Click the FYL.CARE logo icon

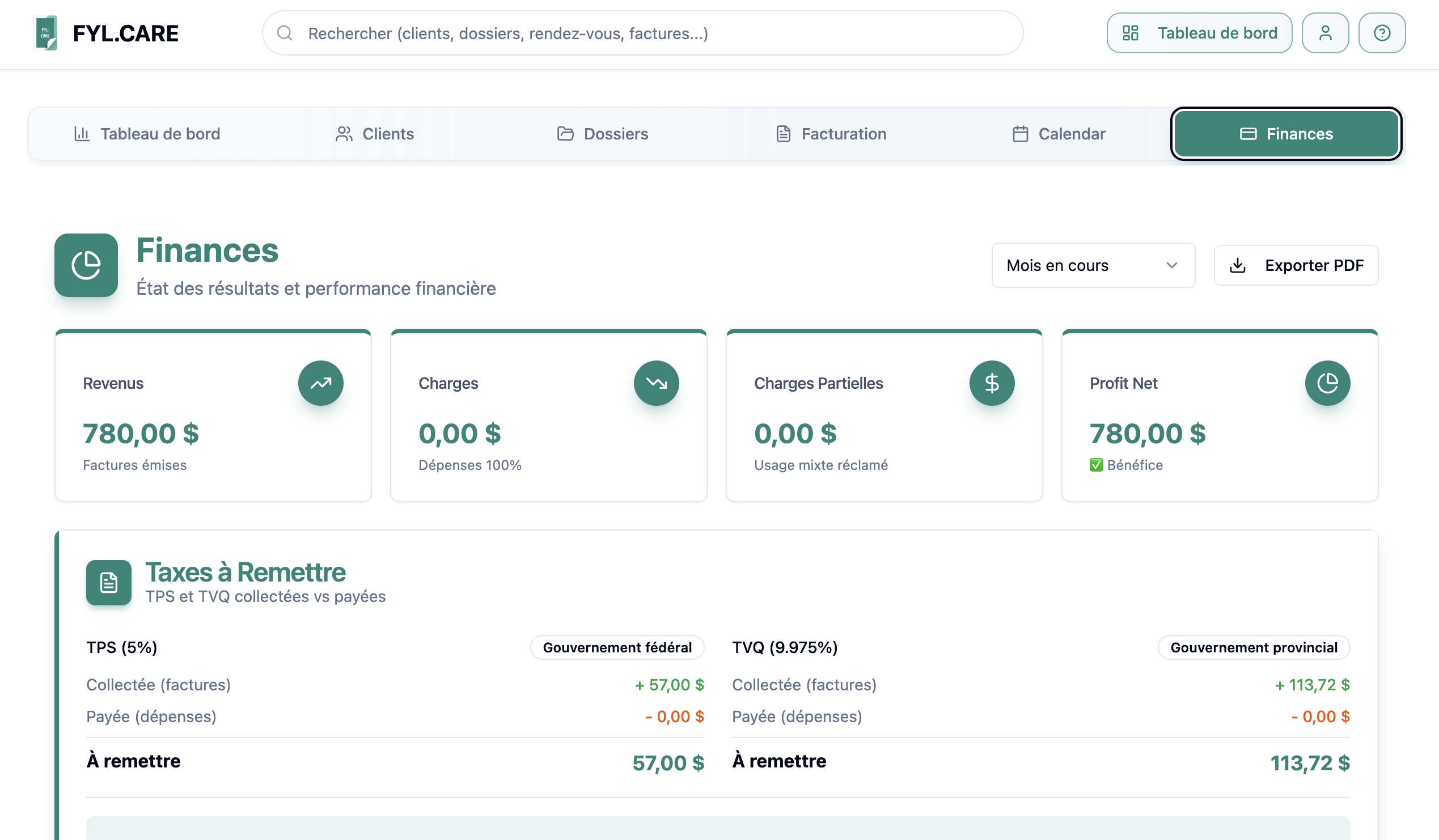click(x=46, y=33)
